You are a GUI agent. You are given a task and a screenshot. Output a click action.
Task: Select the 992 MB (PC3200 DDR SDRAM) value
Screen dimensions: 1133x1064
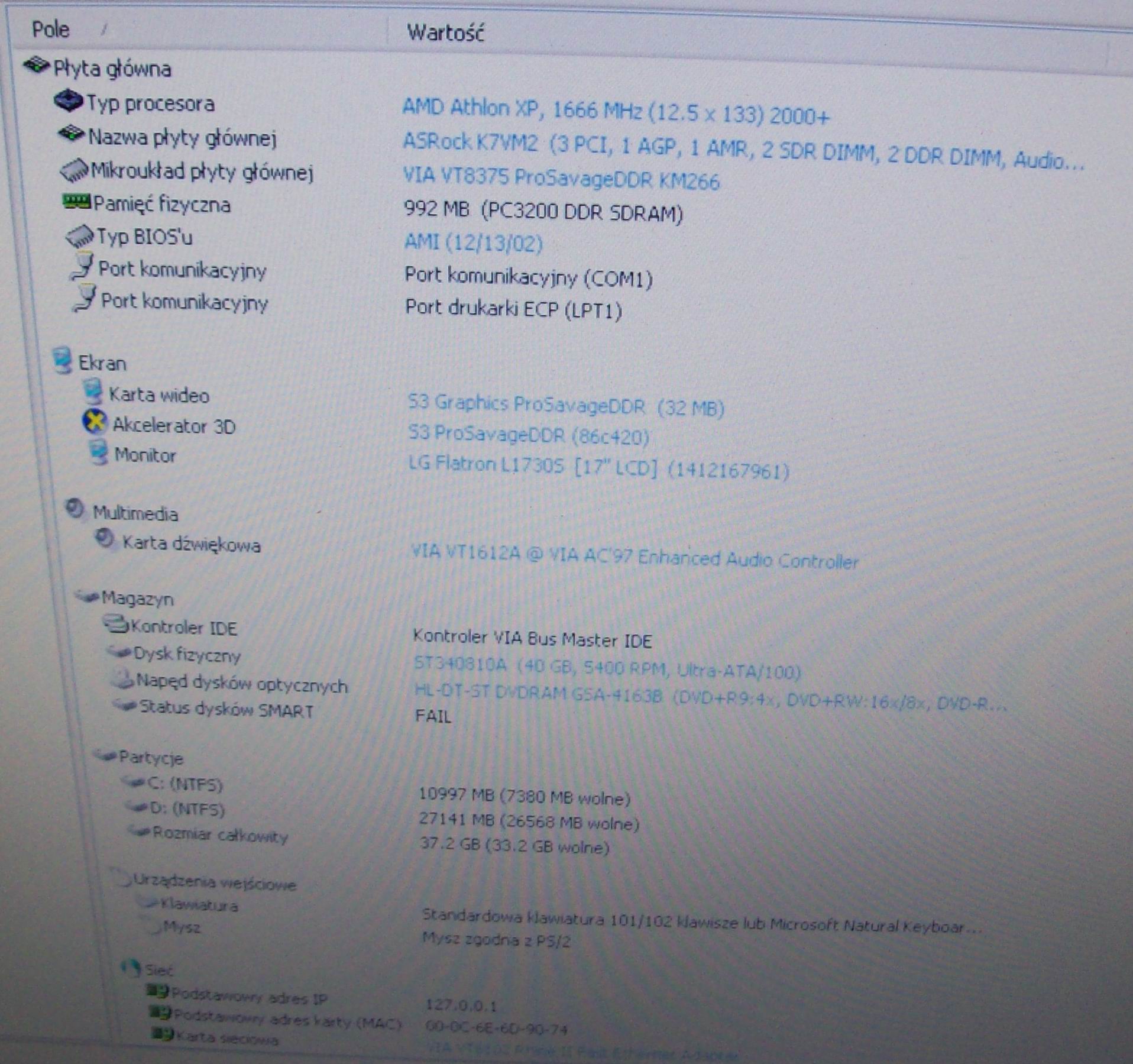543,210
